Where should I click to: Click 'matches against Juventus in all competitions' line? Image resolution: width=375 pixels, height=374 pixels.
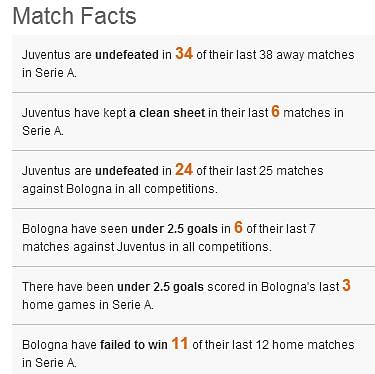pos(147,247)
